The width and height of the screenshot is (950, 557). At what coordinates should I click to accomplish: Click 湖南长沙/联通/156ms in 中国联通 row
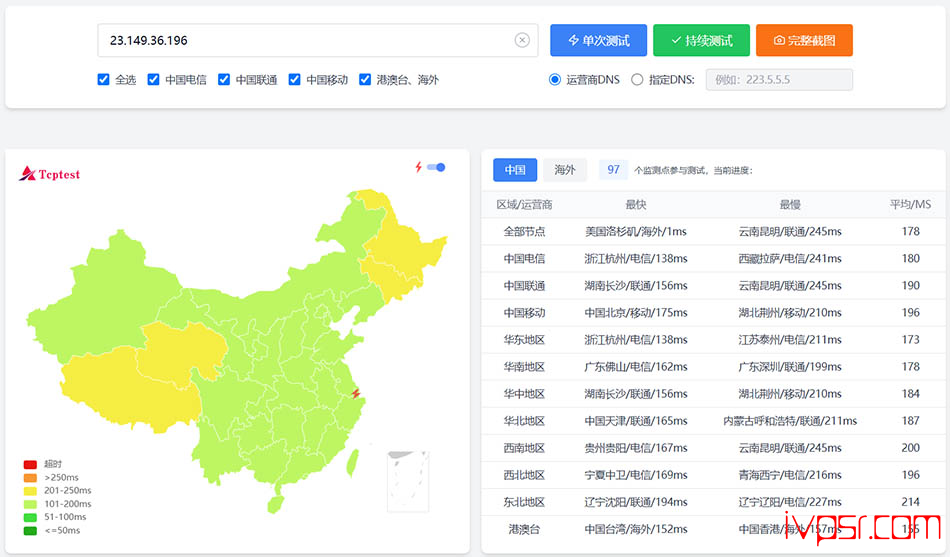tap(636, 285)
